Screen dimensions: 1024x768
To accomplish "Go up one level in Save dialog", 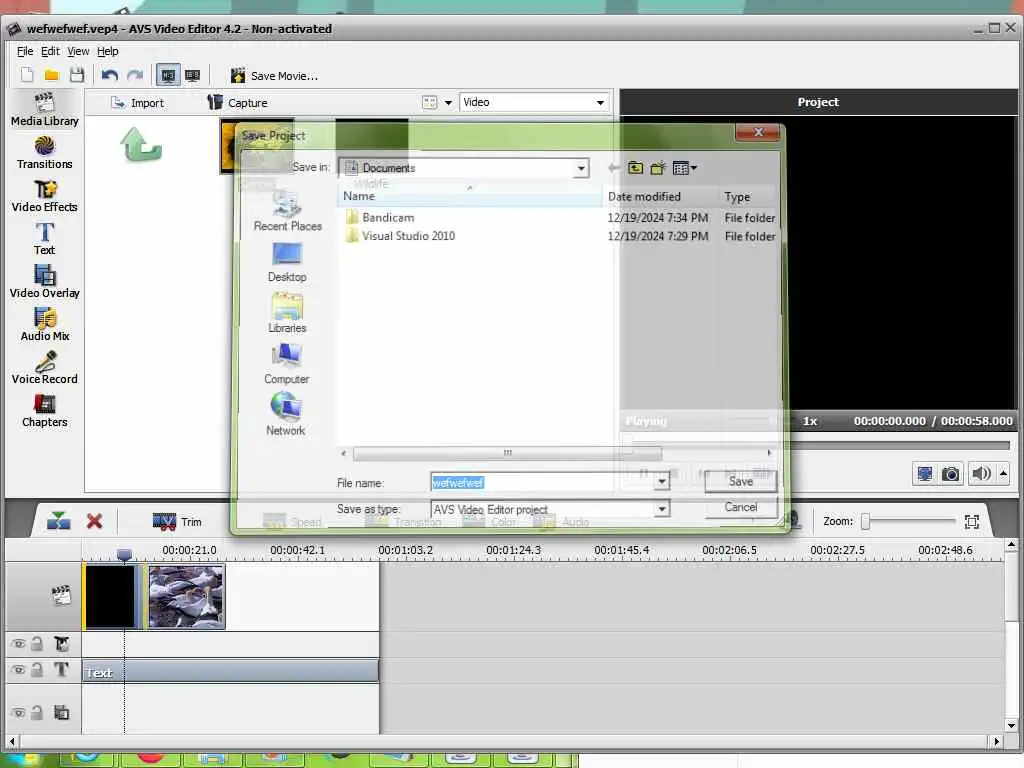I will pyautogui.click(x=635, y=168).
